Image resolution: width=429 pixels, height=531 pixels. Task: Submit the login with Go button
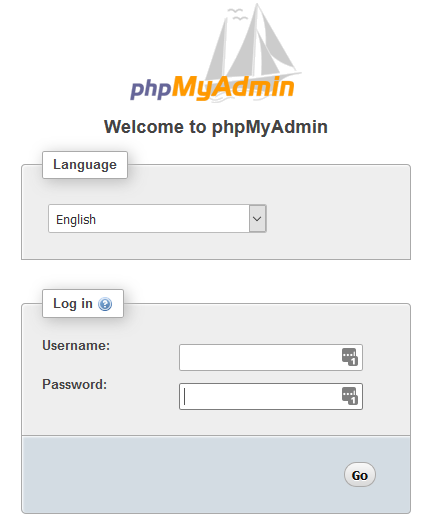pos(359,475)
